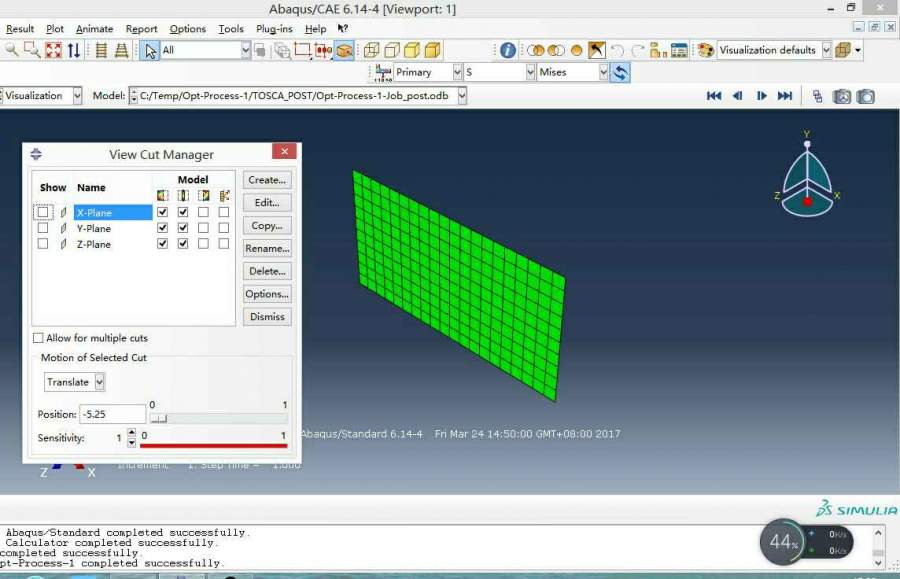Click the intersect display group icon
The image size is (900, 579).
(556, 50)
